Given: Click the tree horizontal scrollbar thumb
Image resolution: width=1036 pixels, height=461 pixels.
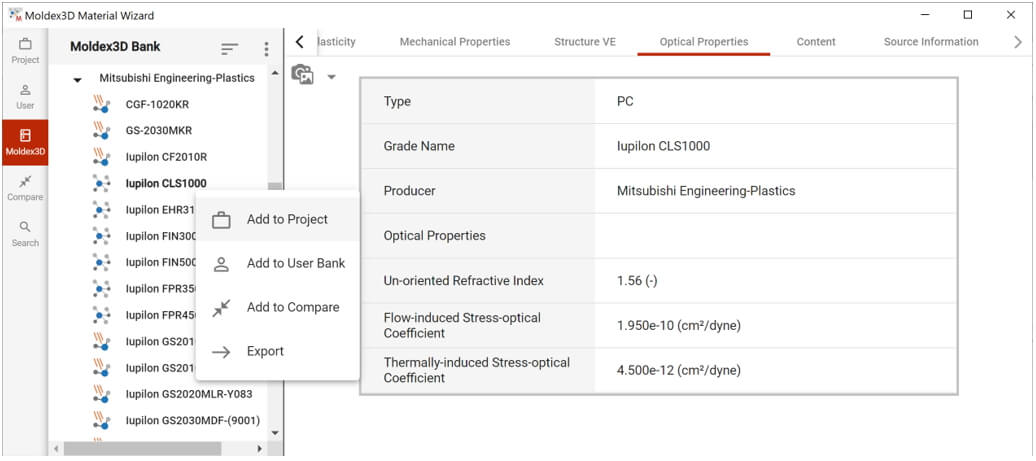Looking at the screenshot, I should (x=142, y=448).
